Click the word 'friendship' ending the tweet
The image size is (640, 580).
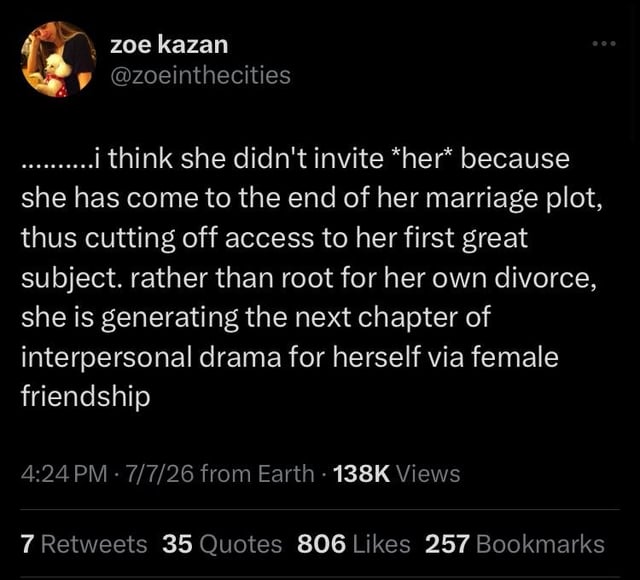click(x=86, y=396)
